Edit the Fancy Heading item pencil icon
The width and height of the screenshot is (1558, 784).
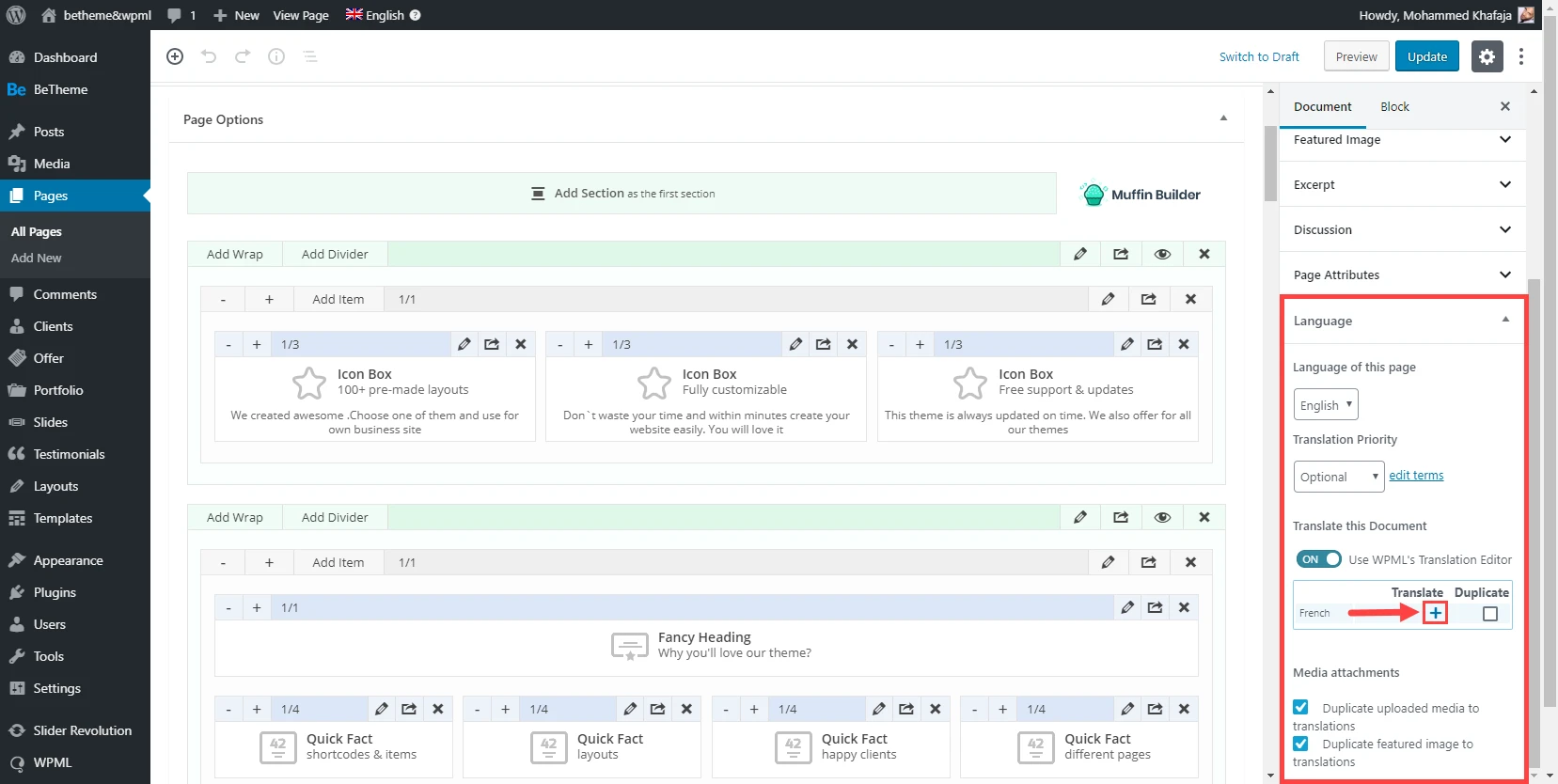tap(1127, 607)
